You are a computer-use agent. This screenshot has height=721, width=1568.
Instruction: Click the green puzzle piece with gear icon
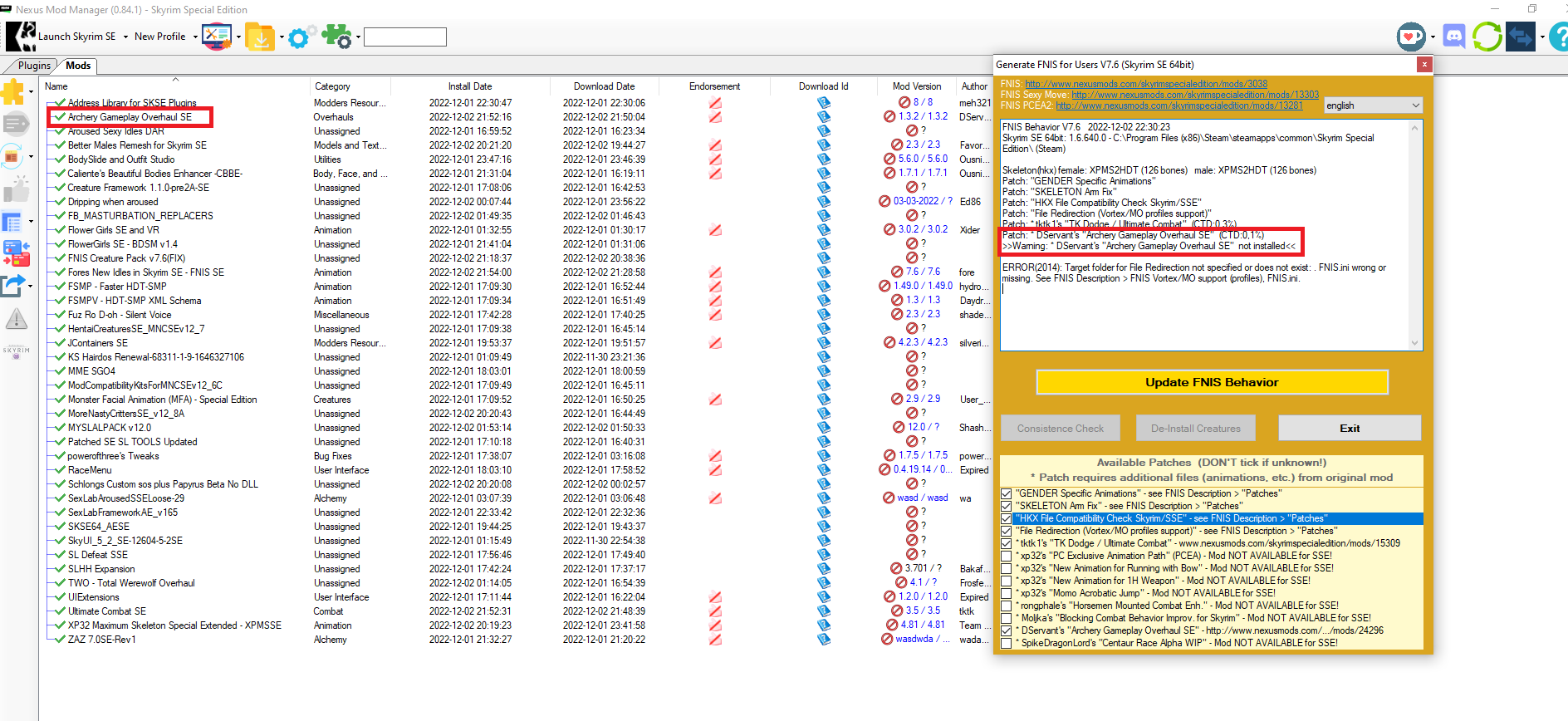[x=337, y=37]
